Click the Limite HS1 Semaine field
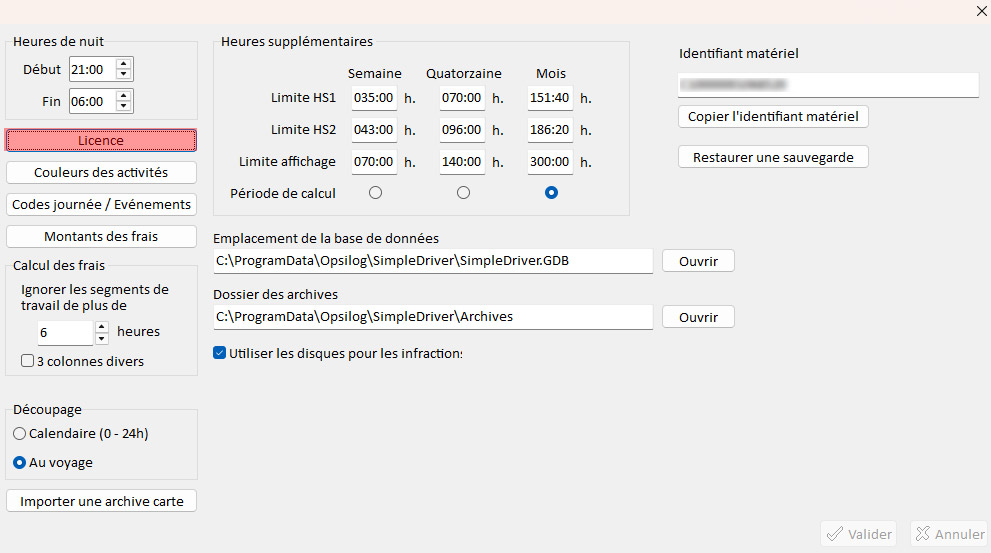 (x=374, y=98)
